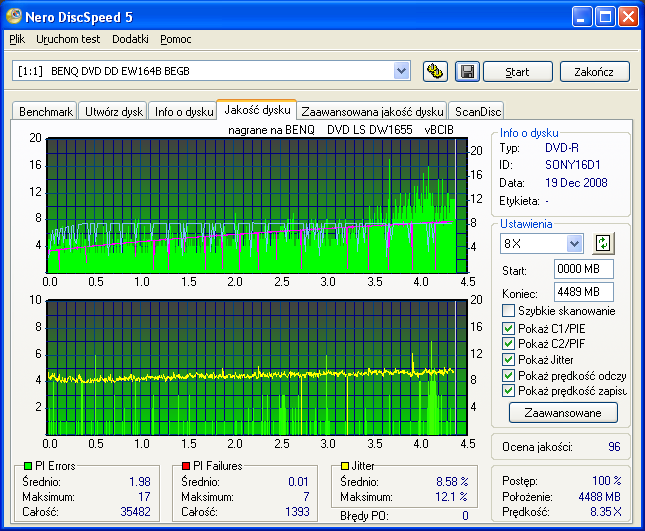Uncheck Pokaż C1/PIE option
This screenshot has width=645, height=531.
(508, 328)
